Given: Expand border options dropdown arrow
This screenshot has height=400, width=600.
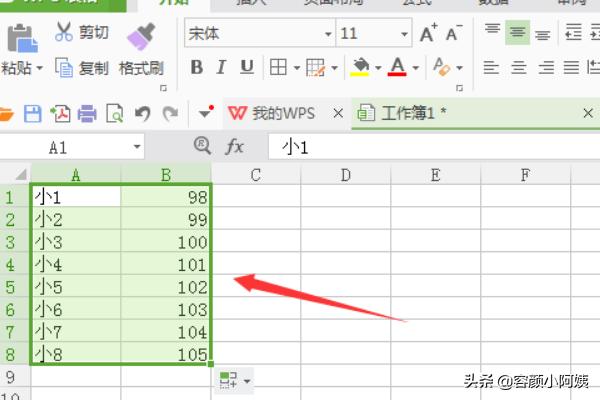Looking at the screenshot, I should (x=297, y=68).
